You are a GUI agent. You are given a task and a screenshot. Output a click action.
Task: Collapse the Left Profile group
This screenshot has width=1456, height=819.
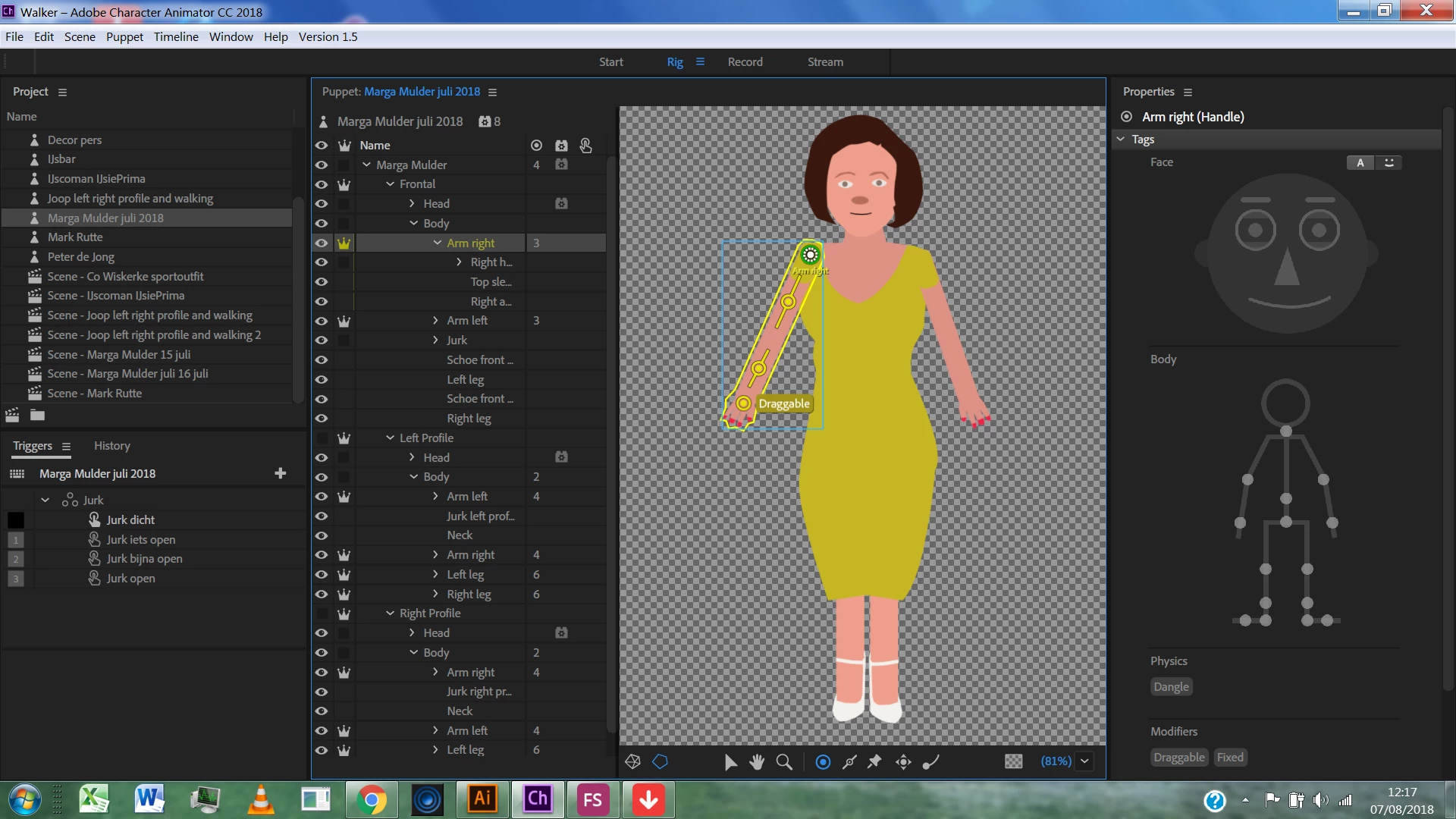point(390,438)
